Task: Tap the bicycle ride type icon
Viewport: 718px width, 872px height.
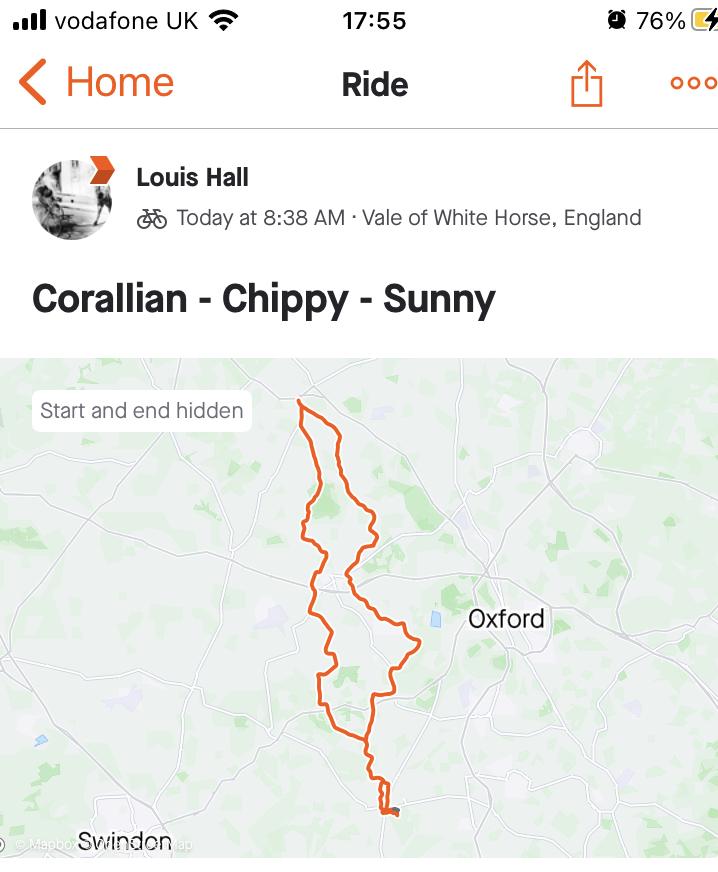Action: pos(152,219)
